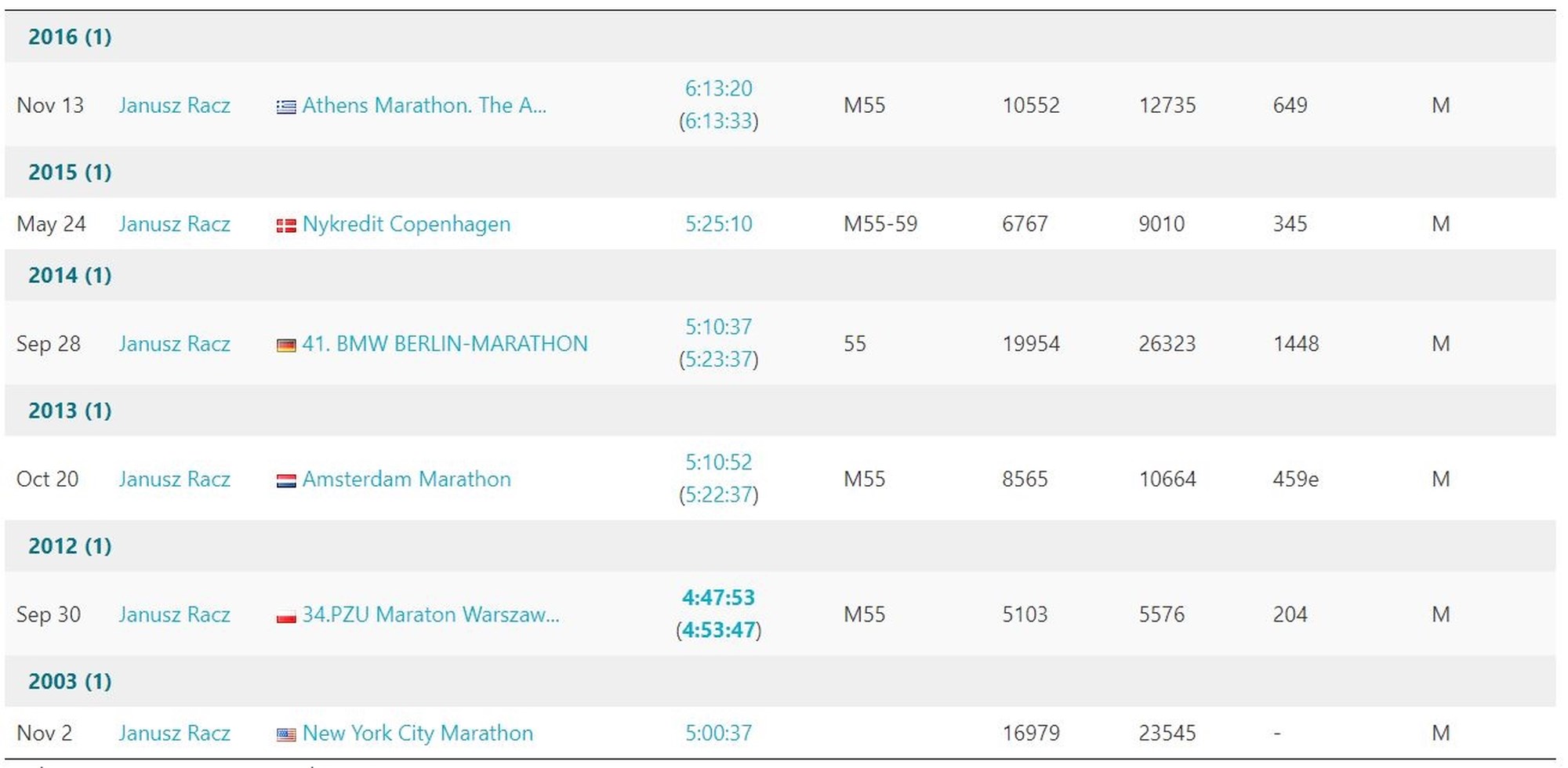Click the Polish flag icon beside Maraton Warszawski
Screen dimensions: 1568x768
[286, 616]
